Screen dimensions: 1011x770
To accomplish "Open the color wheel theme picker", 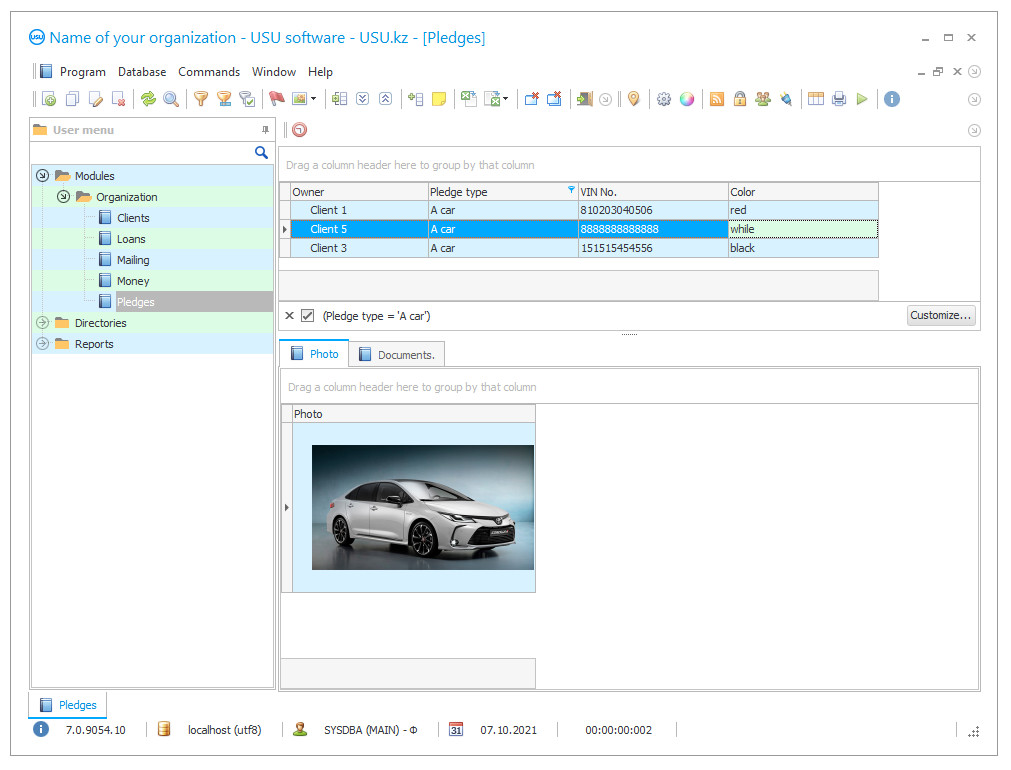I will [687, 99].
